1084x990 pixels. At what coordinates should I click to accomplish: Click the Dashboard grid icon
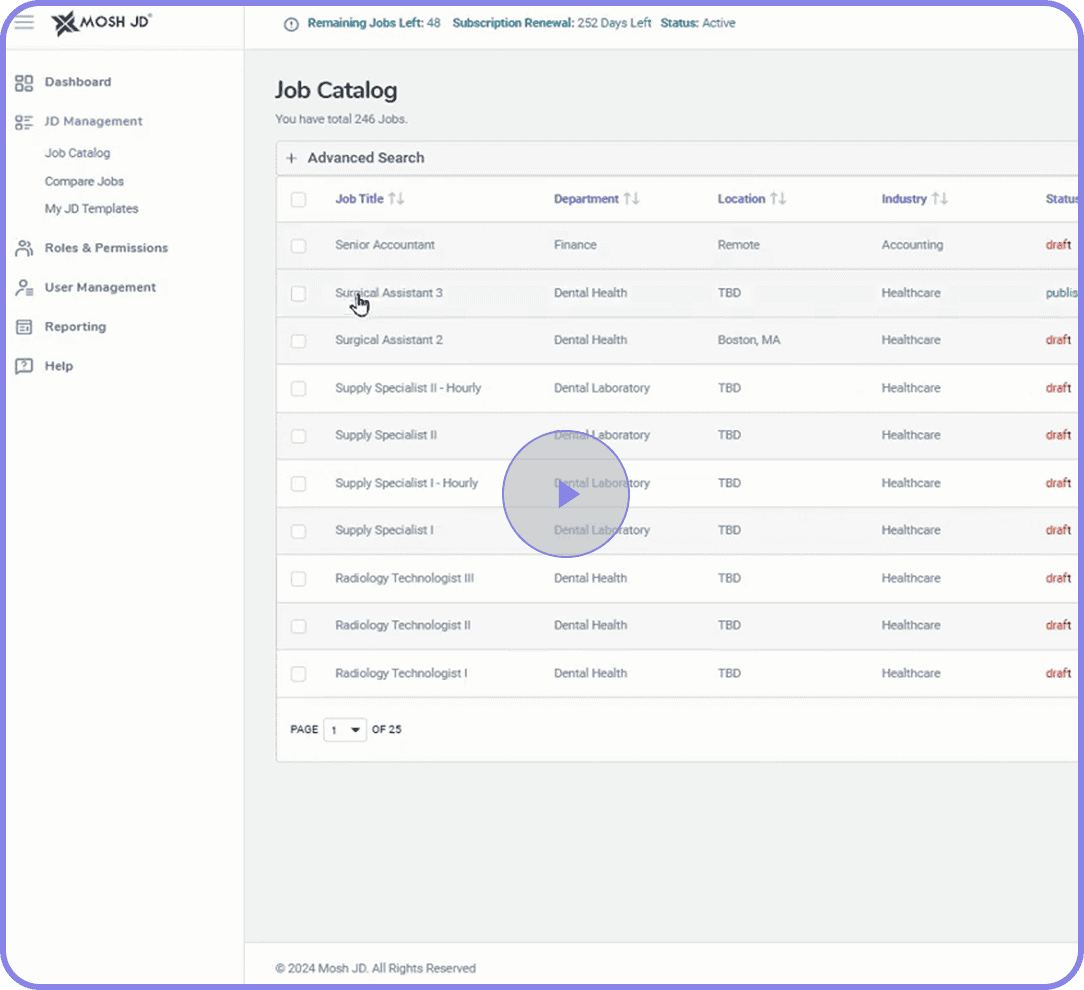pos(24,83)
